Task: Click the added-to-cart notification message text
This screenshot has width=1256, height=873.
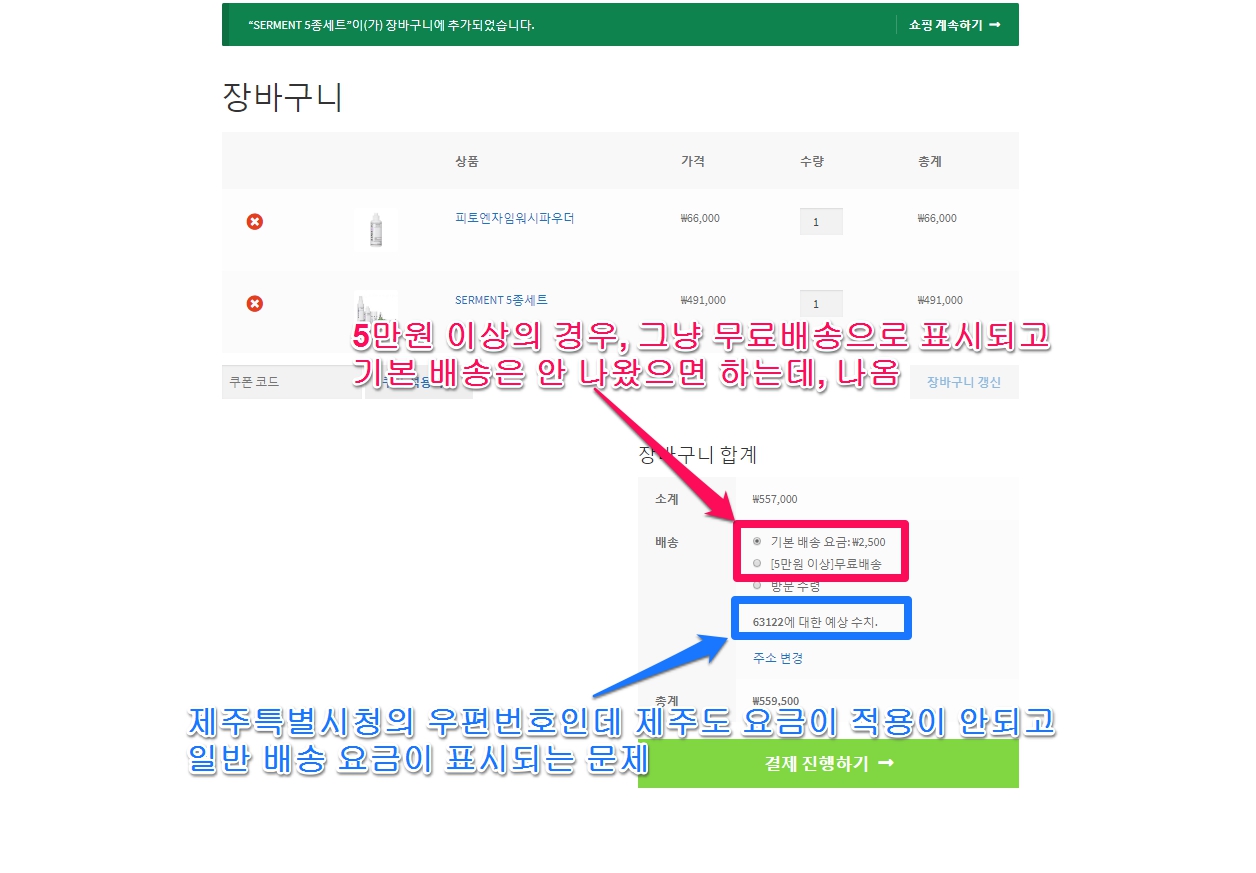Action: point(391,25)
